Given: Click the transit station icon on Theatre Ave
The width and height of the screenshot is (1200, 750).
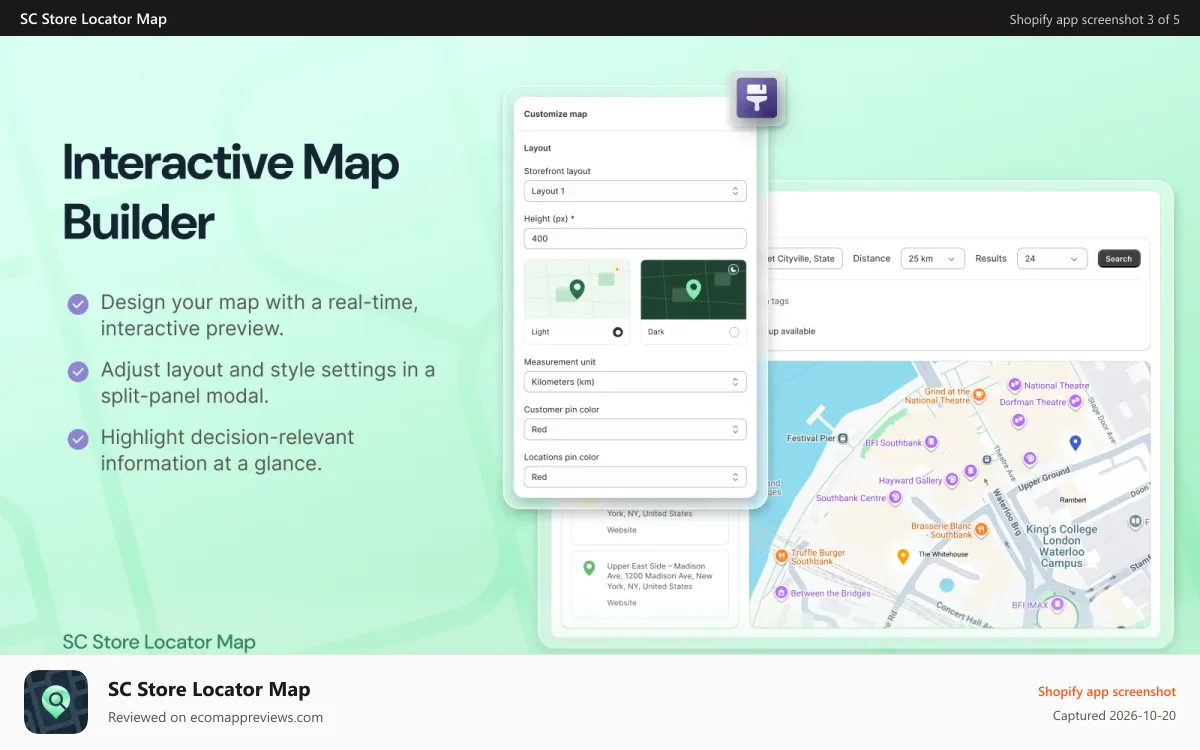Looking at the screenshot, I should coord(987,459).
